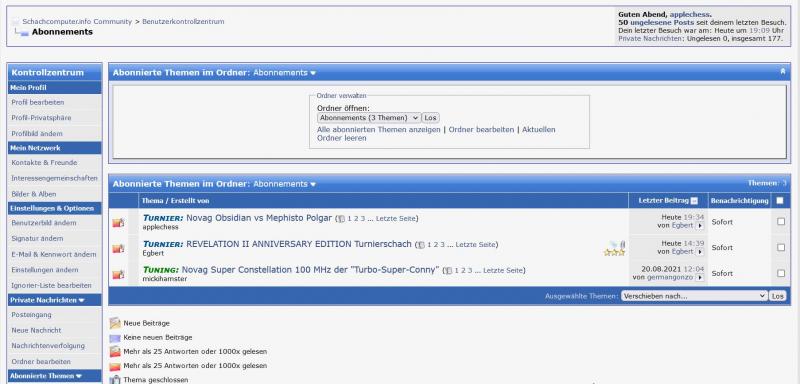Click the multi-page icon next to Novag Obsidian thread

click(341, 219)
